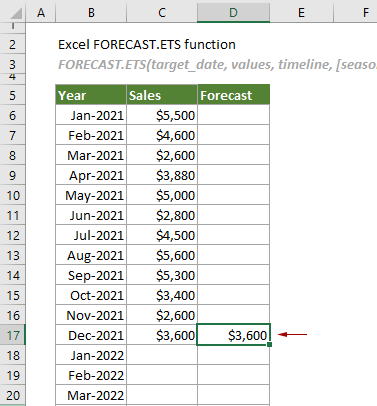Screen dimensions: 377x406
Task: Click the fill handle of the selected cell
Action: pos(269,344)
